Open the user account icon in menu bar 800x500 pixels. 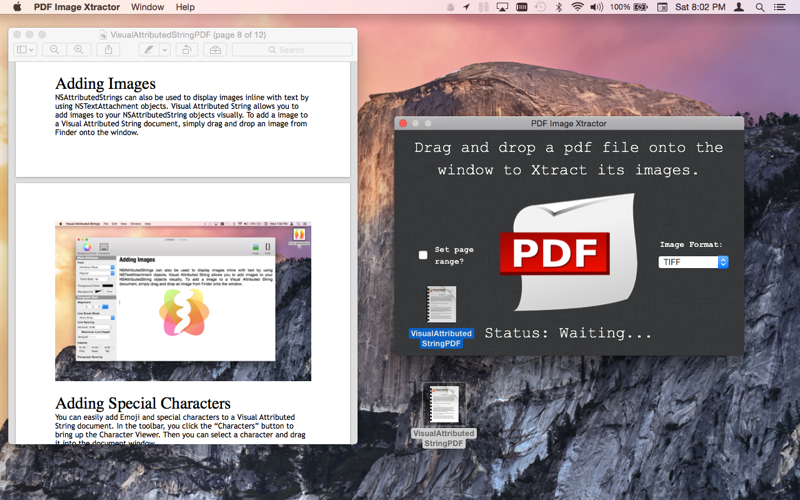click(739, 7)
